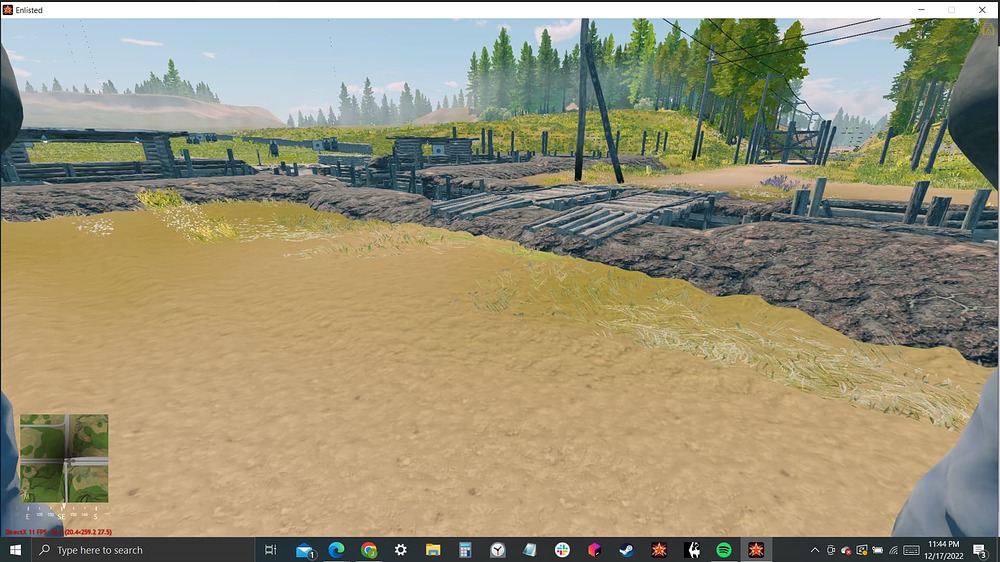Image resolution: width=1000 pixels, height=562 pixels.
Task: Open the first Enlisted launcher taskbar icon
Action: [x=659, y=550]
